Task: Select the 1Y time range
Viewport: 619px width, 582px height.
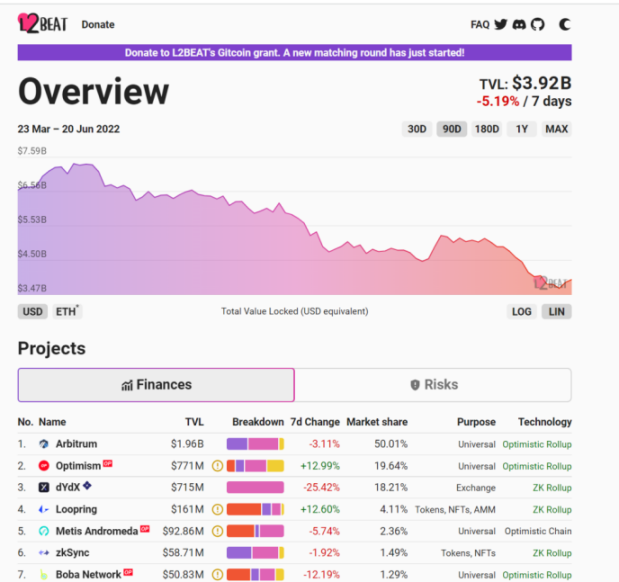Action: 522,129
